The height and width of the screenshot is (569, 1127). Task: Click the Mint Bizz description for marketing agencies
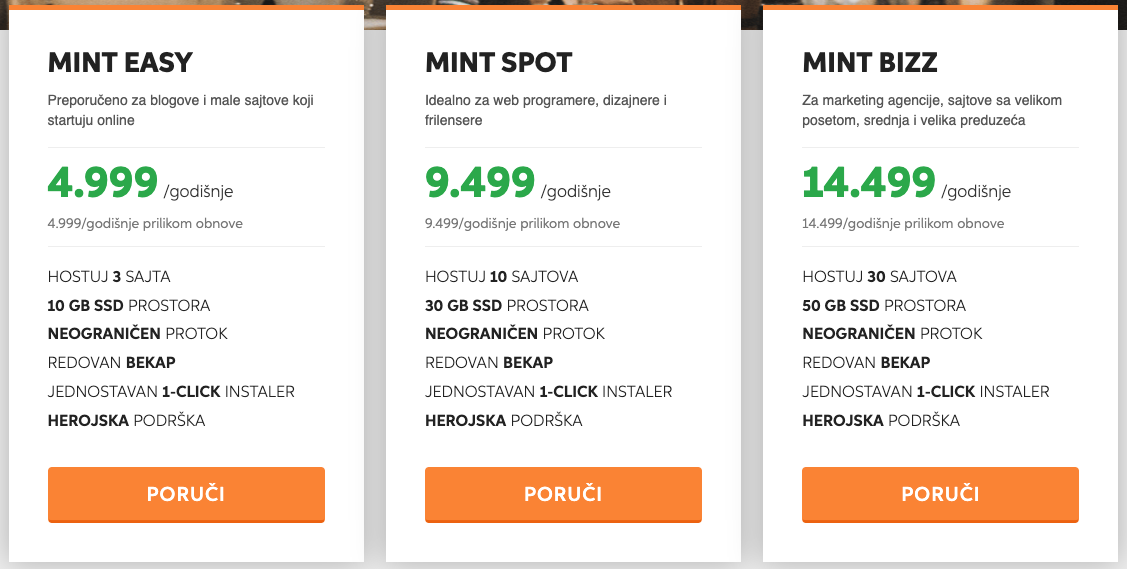tap(932, 110)
